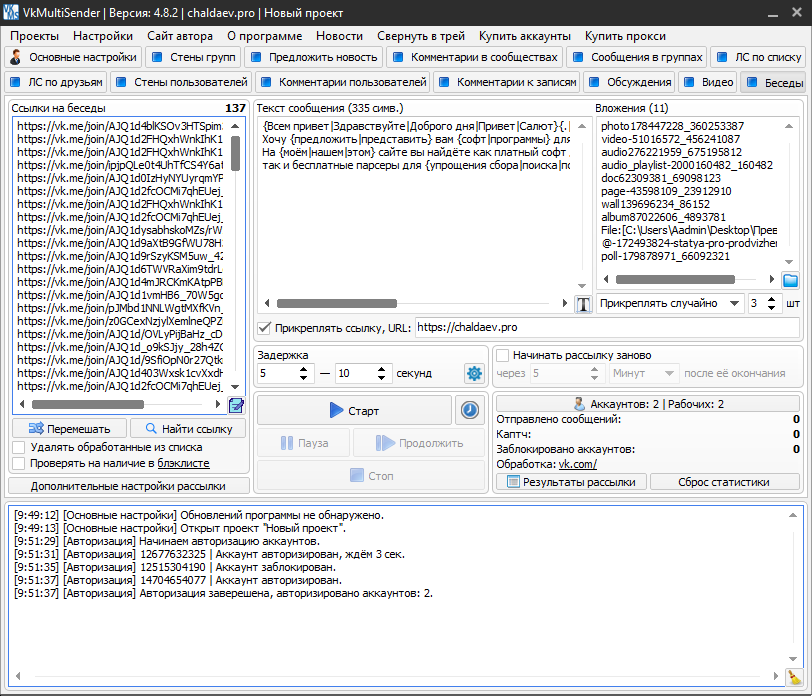Select link beginning https://vk.me/join/ipjpQLe0t4UhTfCS4Y6a
This screenshot has height=696, width=812.
pos(120,165)
